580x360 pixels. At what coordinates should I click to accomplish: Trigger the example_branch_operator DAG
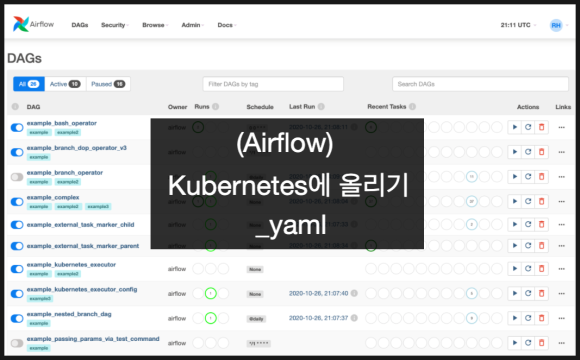(515, 177)
